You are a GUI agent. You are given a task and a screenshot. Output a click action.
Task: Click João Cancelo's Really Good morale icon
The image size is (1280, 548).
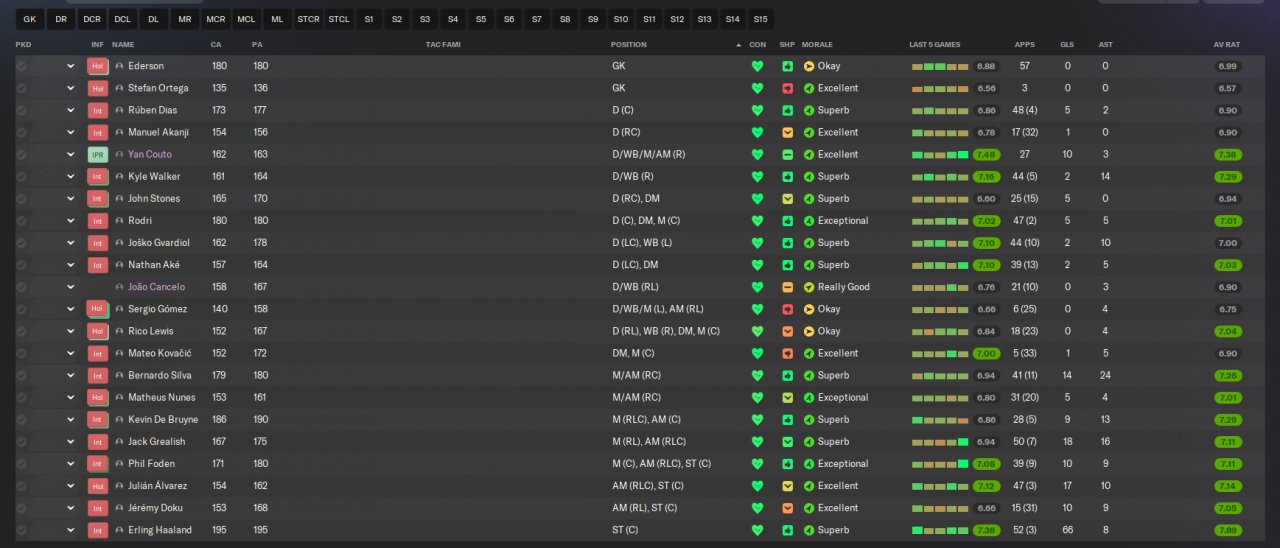[x=809, y=287]
